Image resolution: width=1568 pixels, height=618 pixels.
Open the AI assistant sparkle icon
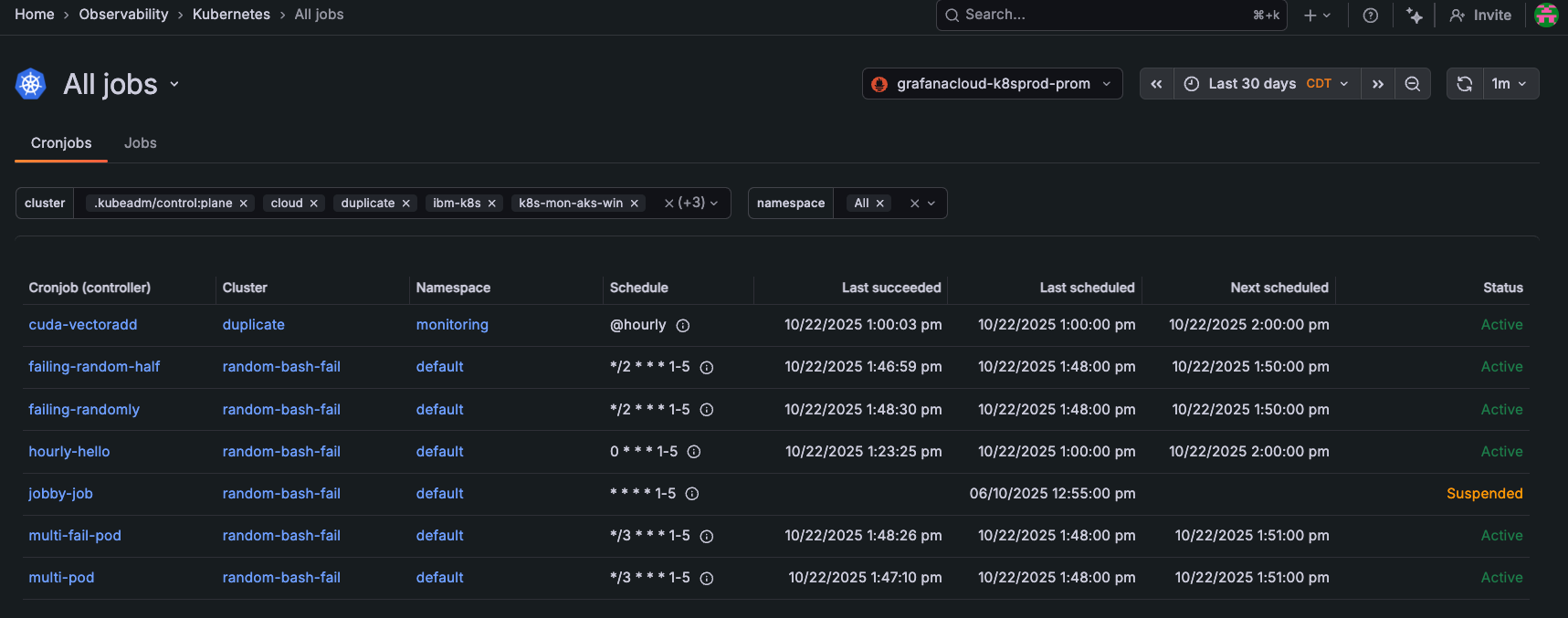click(1414, 16)
